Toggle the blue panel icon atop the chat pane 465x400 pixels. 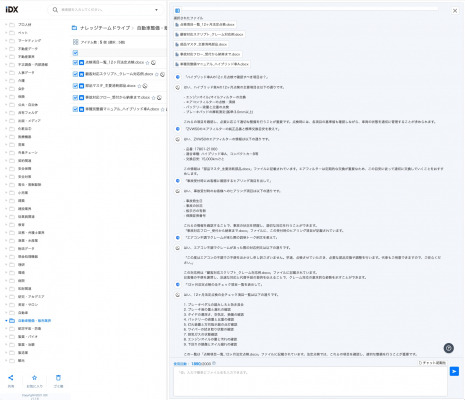point(177,11)
